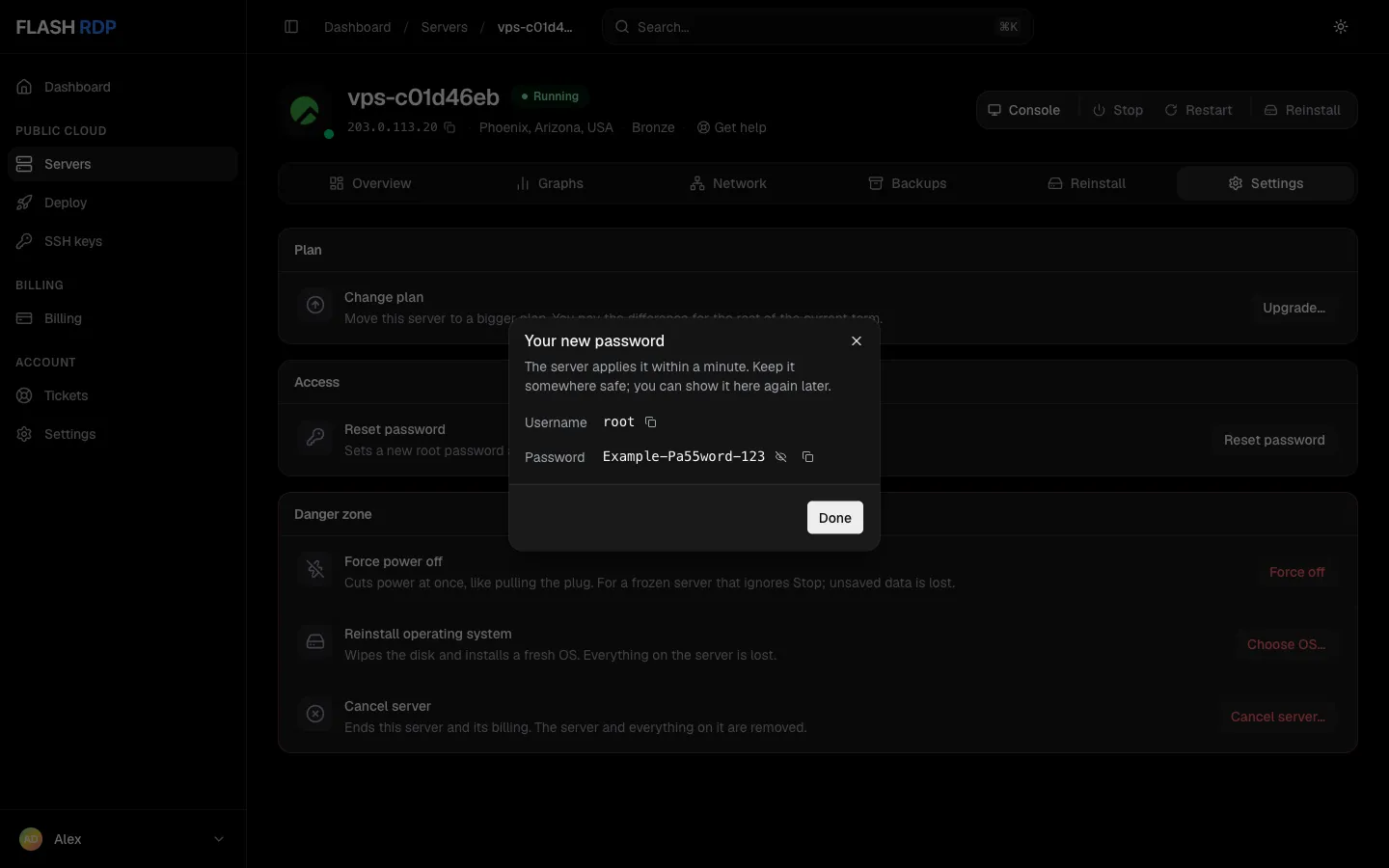Open the server Console
This screenshot has height=868, width=1389.
coord(1024,110)
